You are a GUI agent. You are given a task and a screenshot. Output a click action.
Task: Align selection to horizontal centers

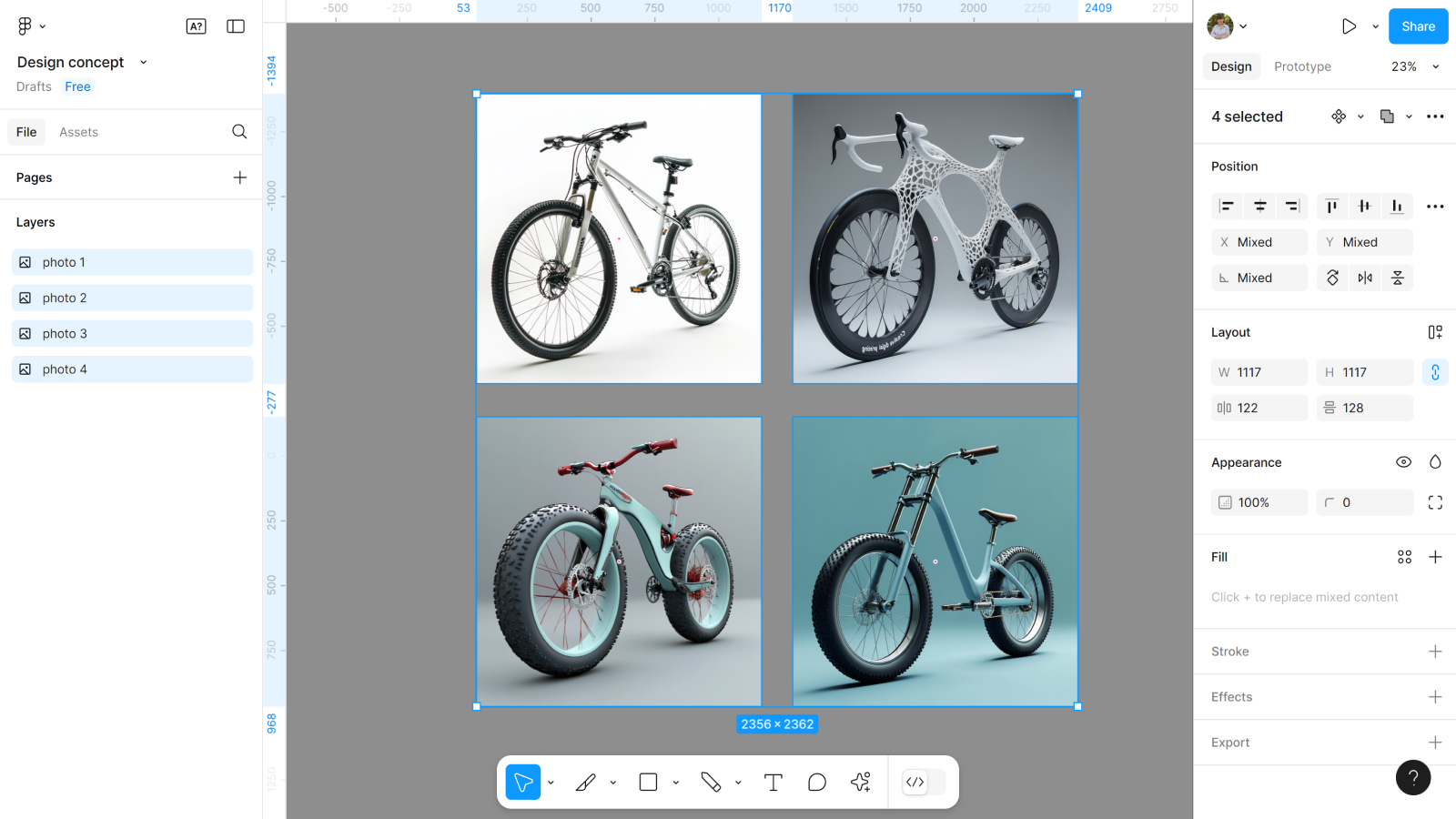(x=1259, y=207)
